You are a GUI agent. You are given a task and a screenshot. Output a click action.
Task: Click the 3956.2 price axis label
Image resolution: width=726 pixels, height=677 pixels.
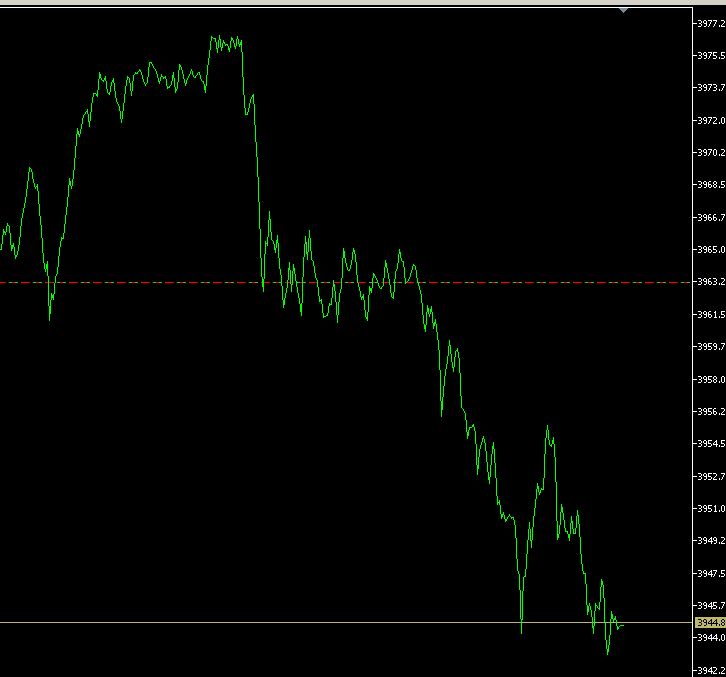tap(710, 411)
